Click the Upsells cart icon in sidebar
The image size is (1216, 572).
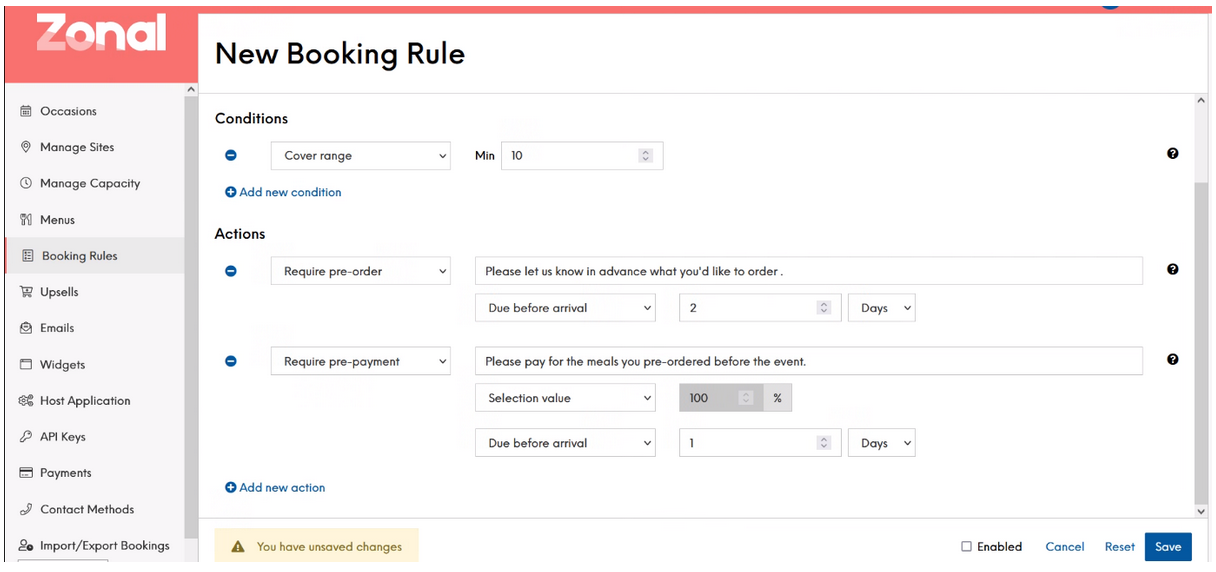coord(27,292)
